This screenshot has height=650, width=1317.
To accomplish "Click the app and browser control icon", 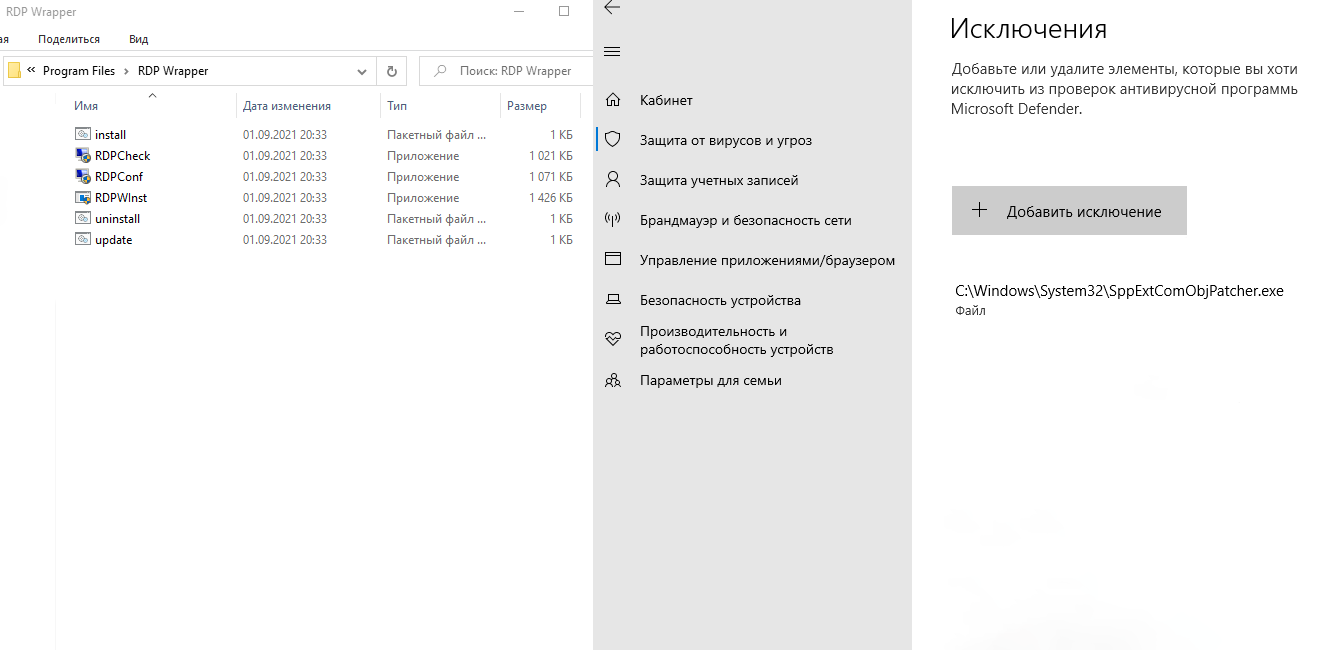I will point(613,260).
